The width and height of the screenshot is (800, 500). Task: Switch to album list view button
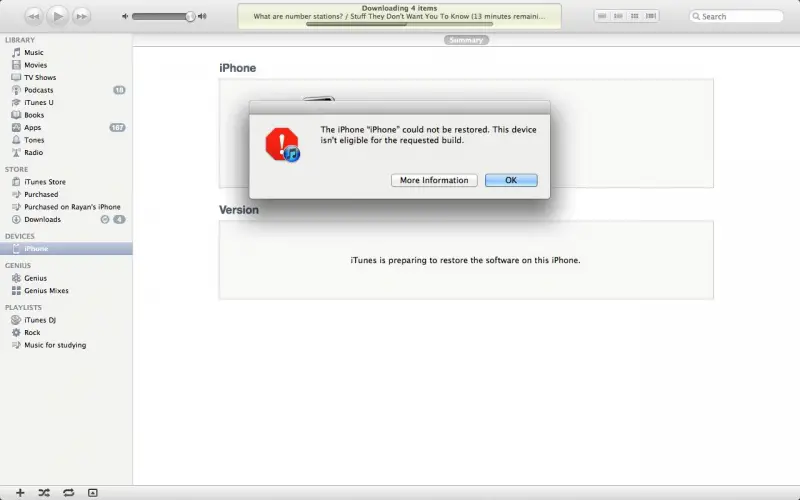click(x=618, y=16)
